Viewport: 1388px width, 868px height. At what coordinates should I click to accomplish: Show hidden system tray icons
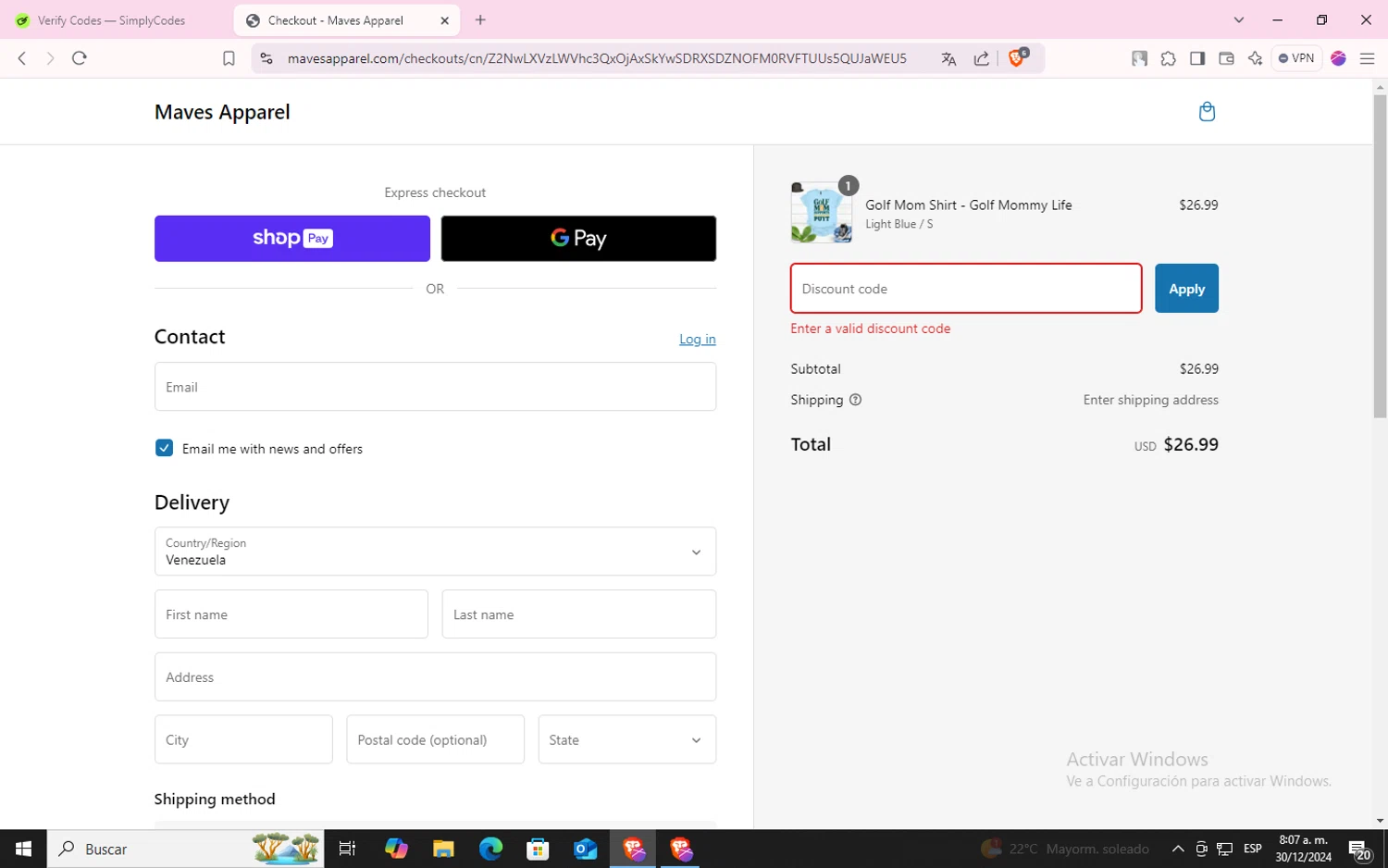pos(1178,849)
